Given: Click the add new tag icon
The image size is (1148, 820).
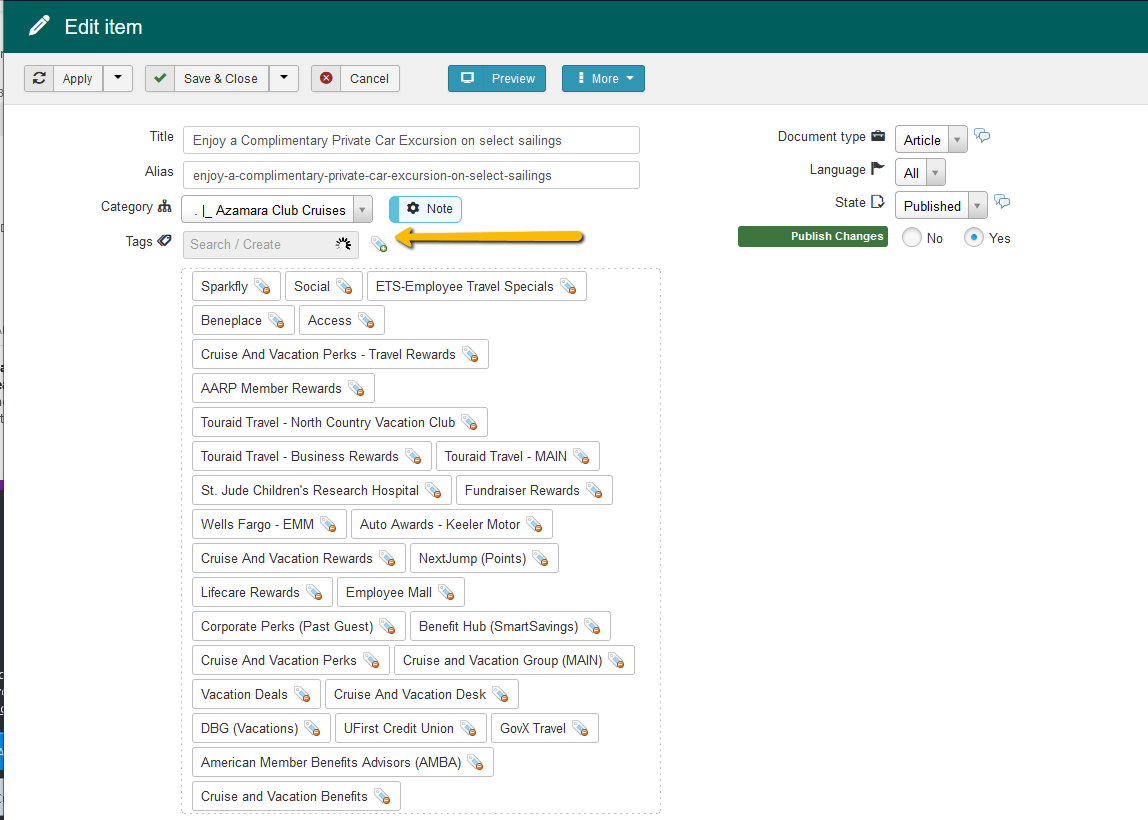Looking at the screenshot, I should (x=379, y=245).
